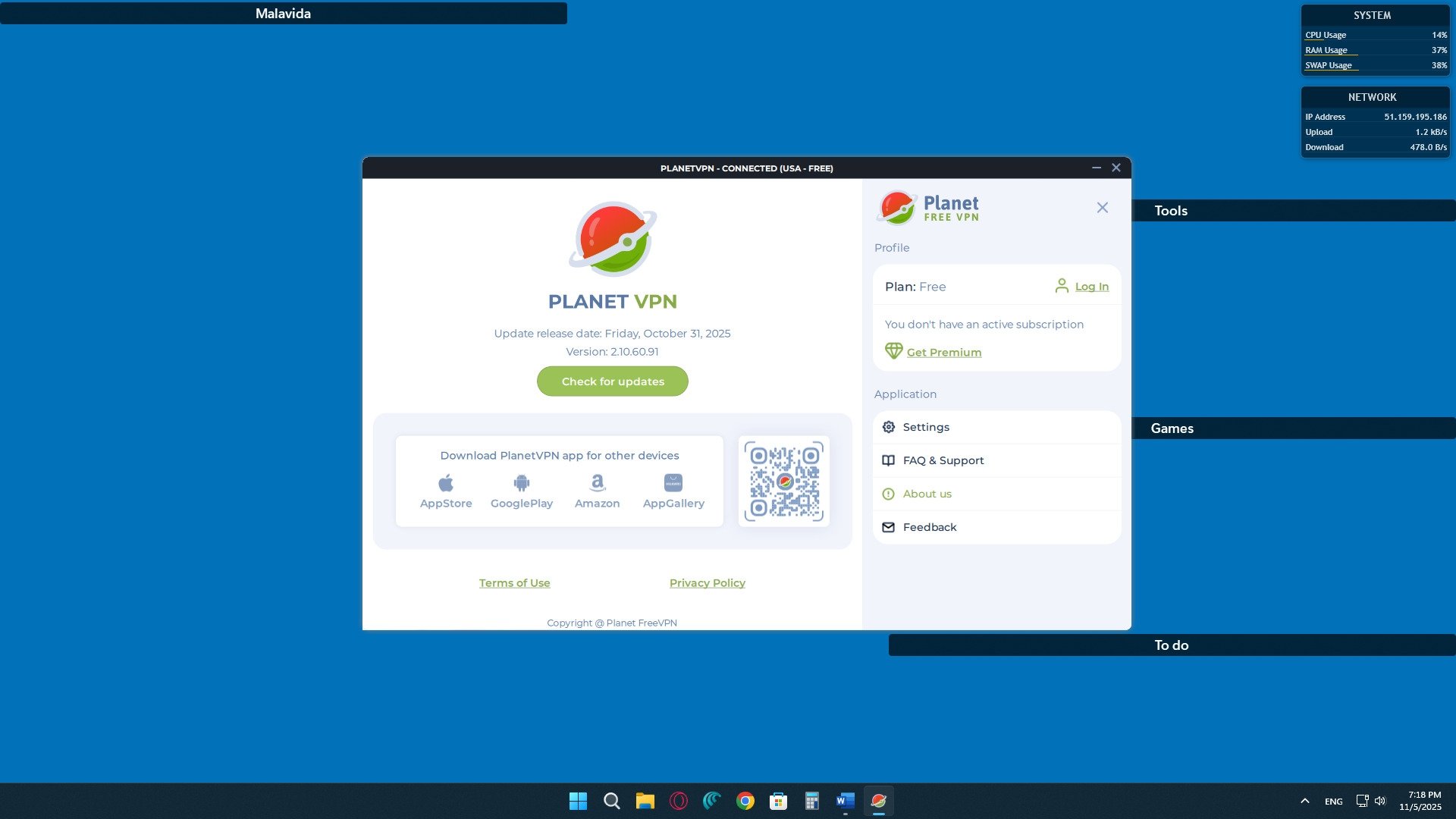This screenshot has height=819, width=1456.
Task: Open the AppStore download icon
Action: [x=446, y=483]
